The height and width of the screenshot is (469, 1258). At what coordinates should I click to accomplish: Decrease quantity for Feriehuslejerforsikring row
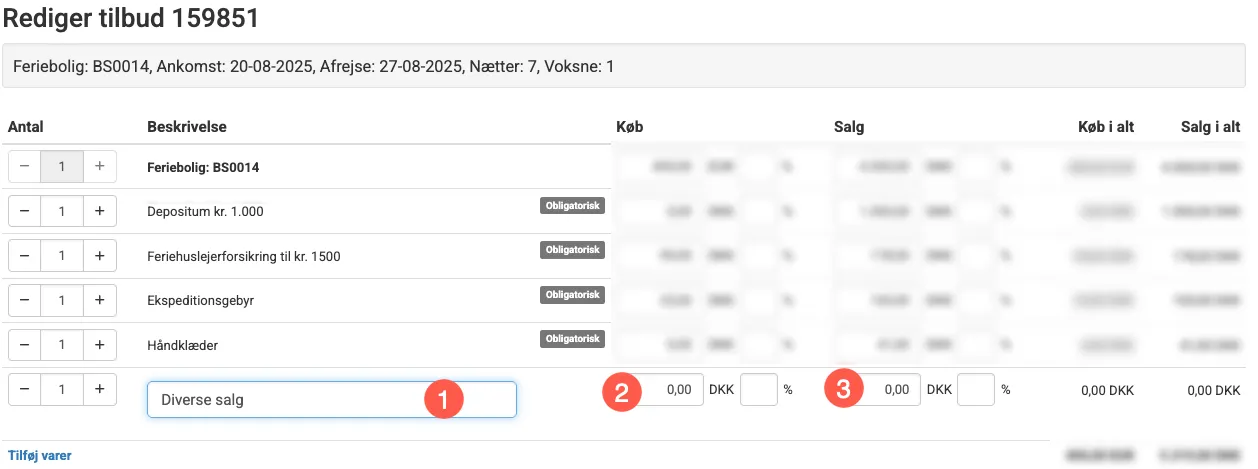25,256
